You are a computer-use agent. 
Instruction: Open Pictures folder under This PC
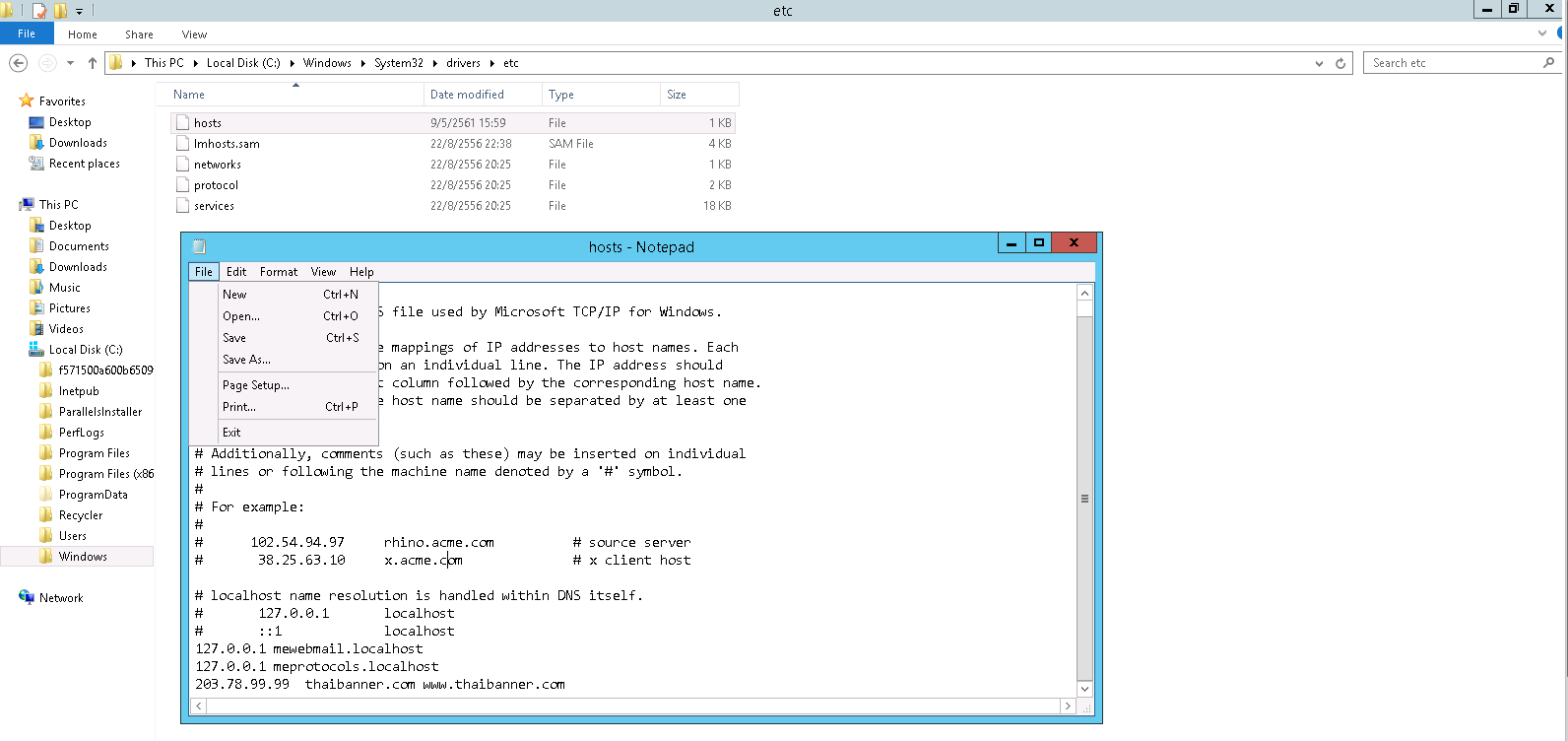tap(70, 308)
